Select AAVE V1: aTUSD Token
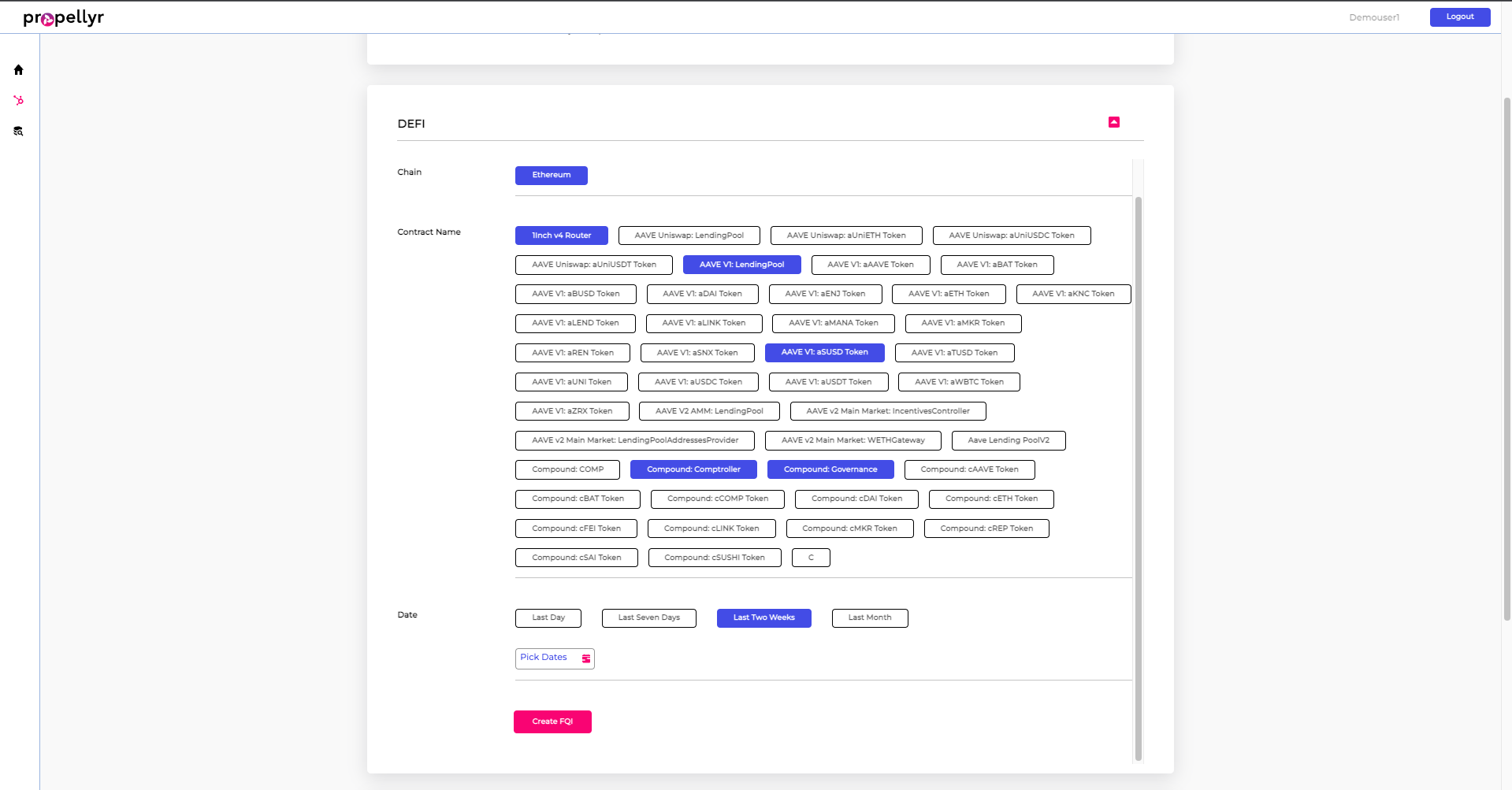The width and height of the screenshot is (1512, 790). coord(955,353)
